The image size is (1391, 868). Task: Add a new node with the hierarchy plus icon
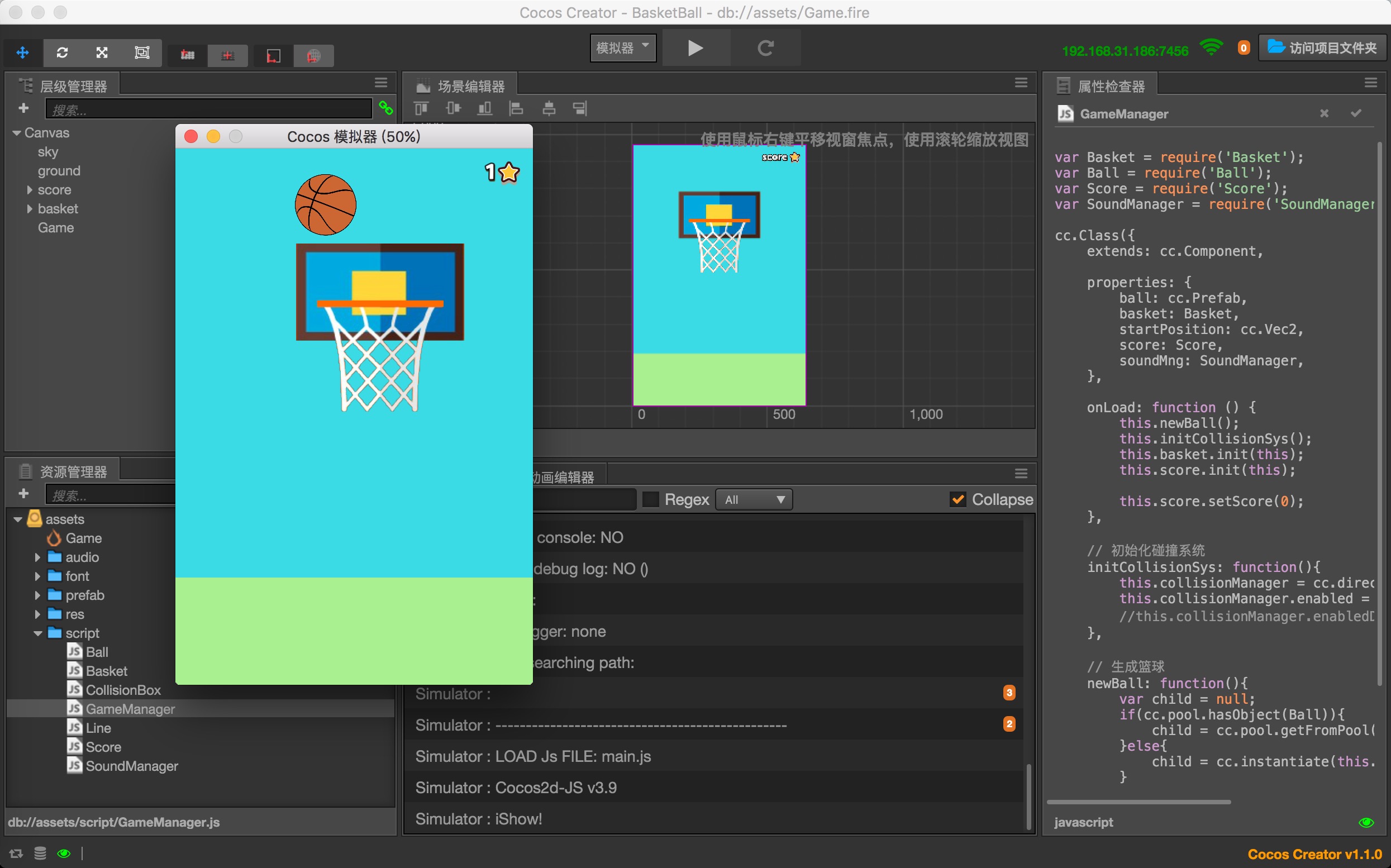[x=23, y=108]
